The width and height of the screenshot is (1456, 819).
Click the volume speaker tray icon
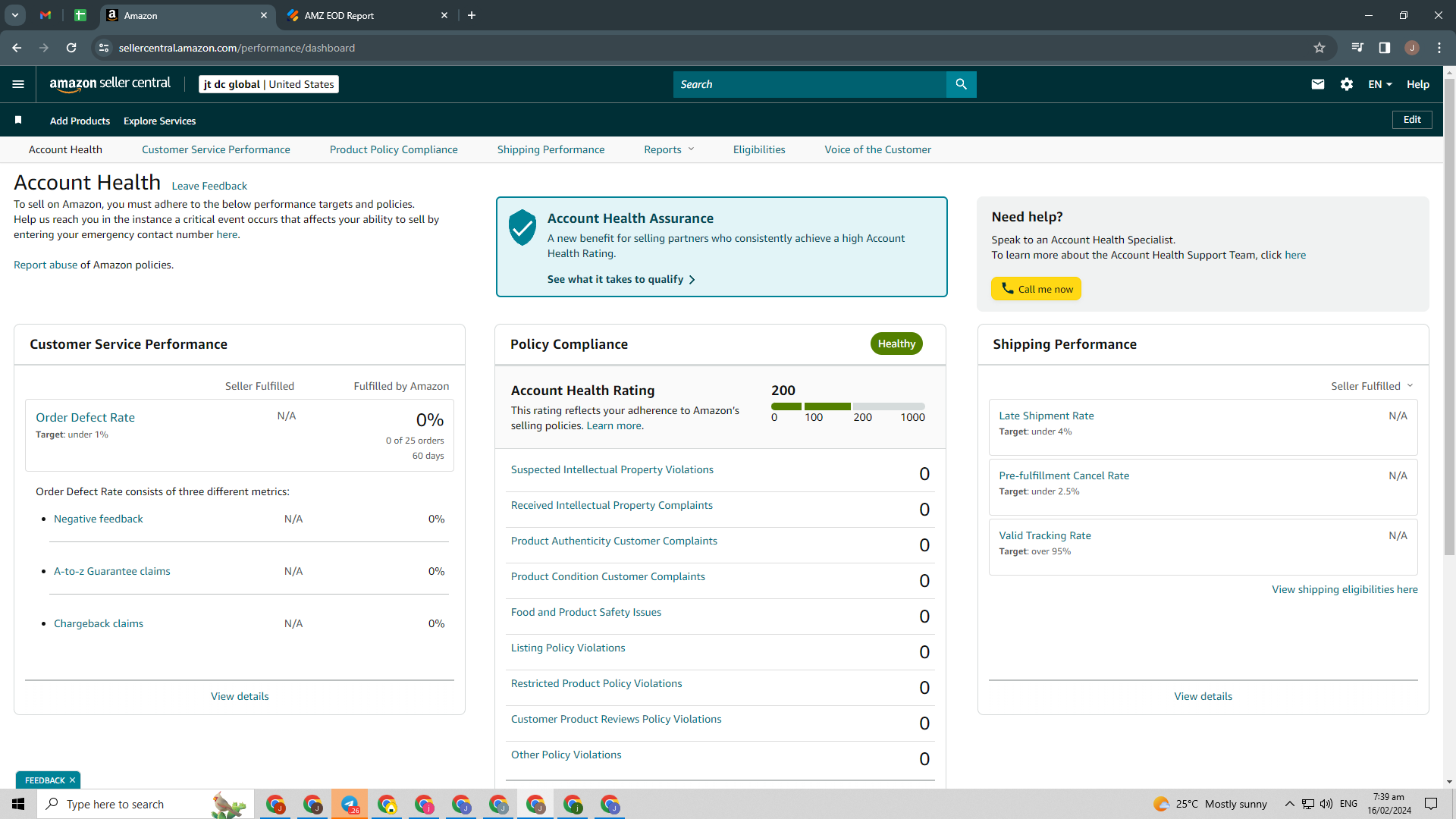1326,804
